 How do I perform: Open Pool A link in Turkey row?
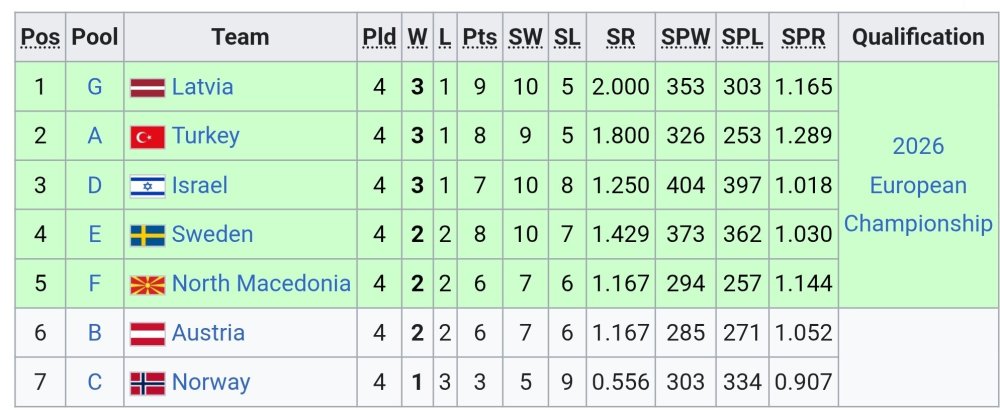(x=95, y=136)
